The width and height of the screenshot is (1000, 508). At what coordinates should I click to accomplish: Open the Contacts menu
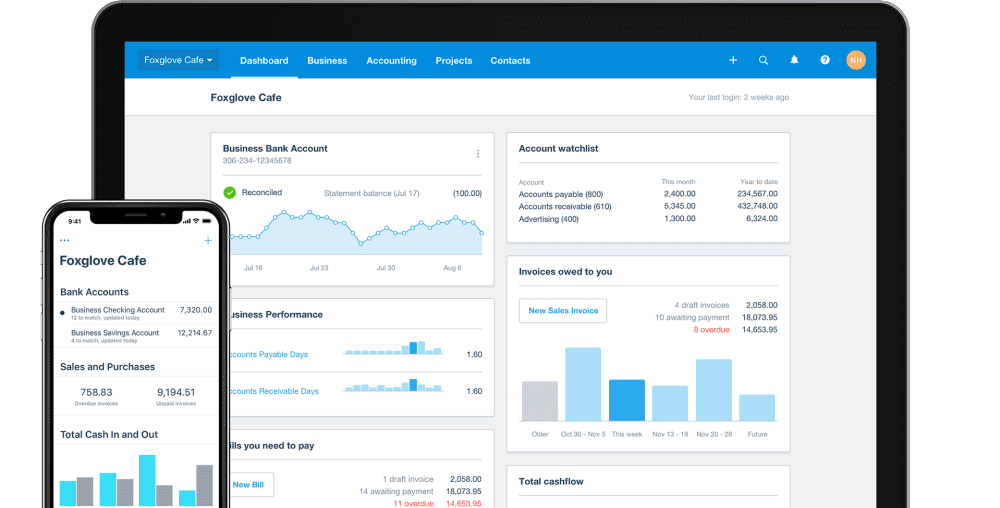[x=510, y=60]
